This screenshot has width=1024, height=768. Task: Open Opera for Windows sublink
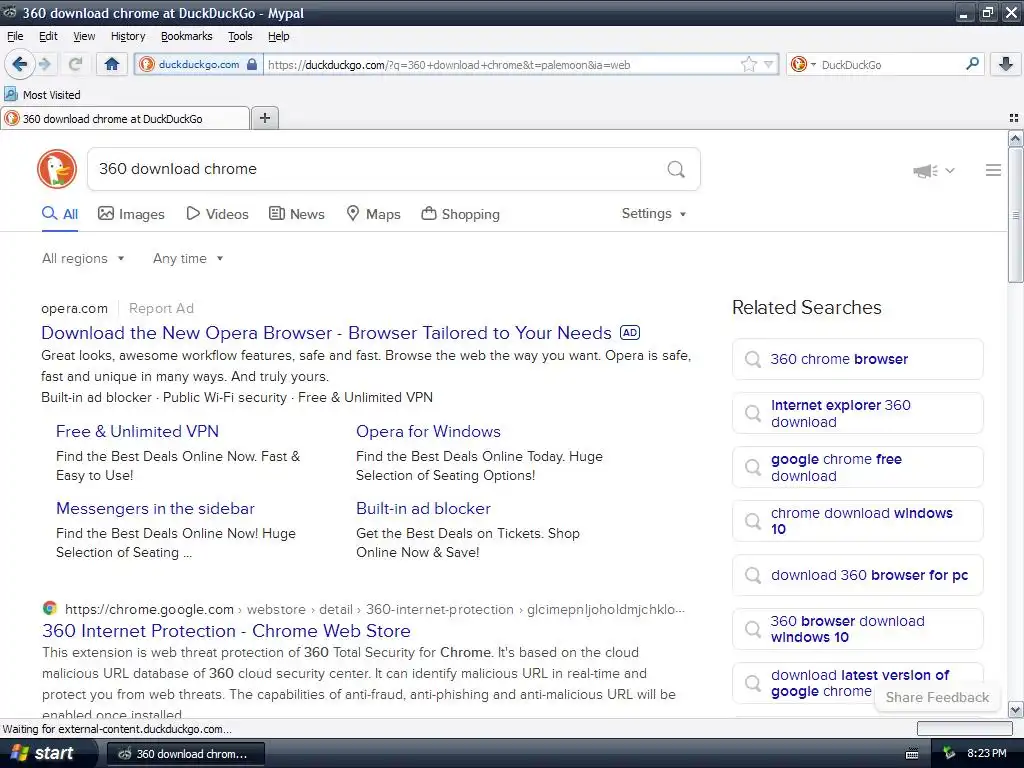[x=428, y=432]
